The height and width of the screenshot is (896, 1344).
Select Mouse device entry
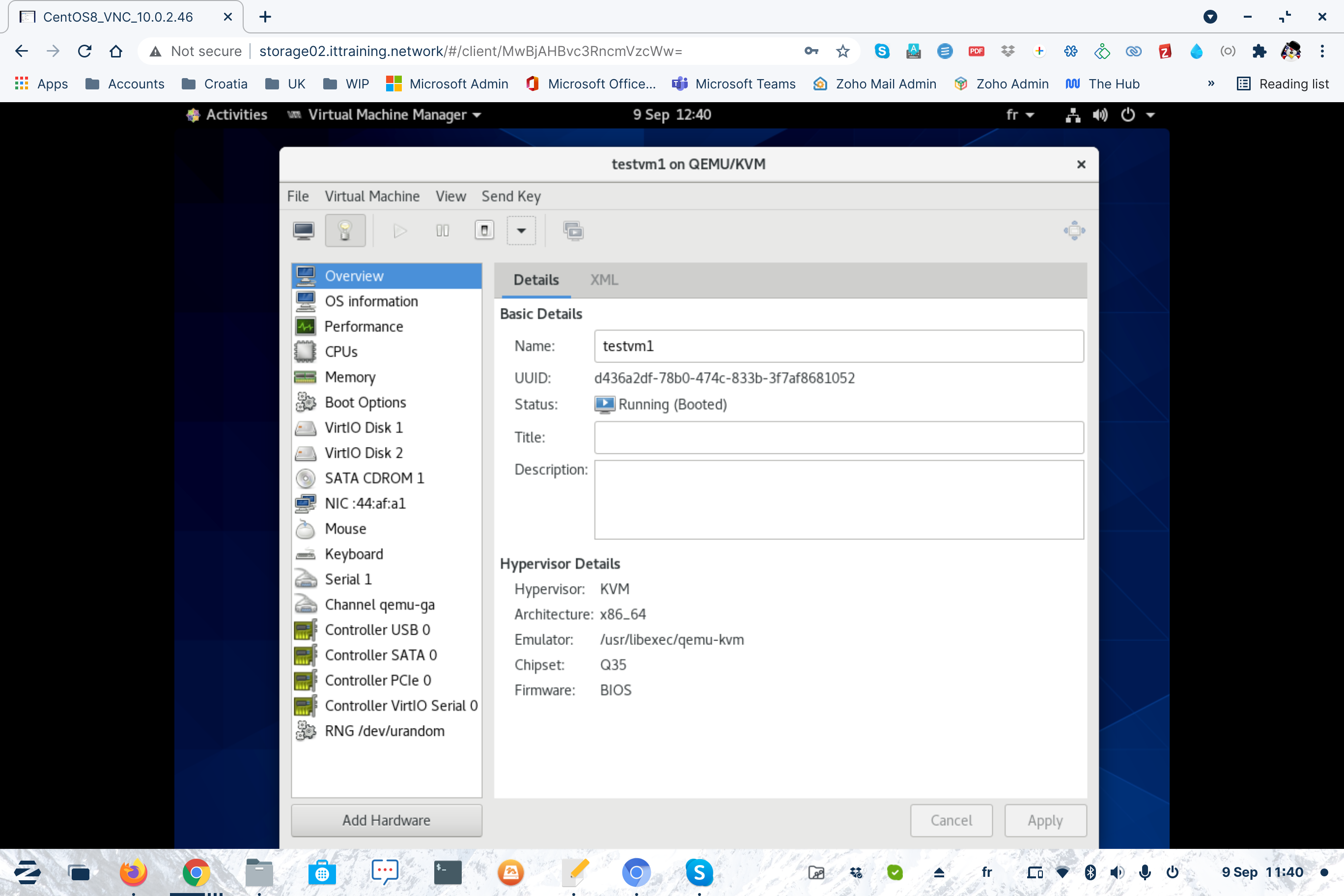(x=387, y=529)
